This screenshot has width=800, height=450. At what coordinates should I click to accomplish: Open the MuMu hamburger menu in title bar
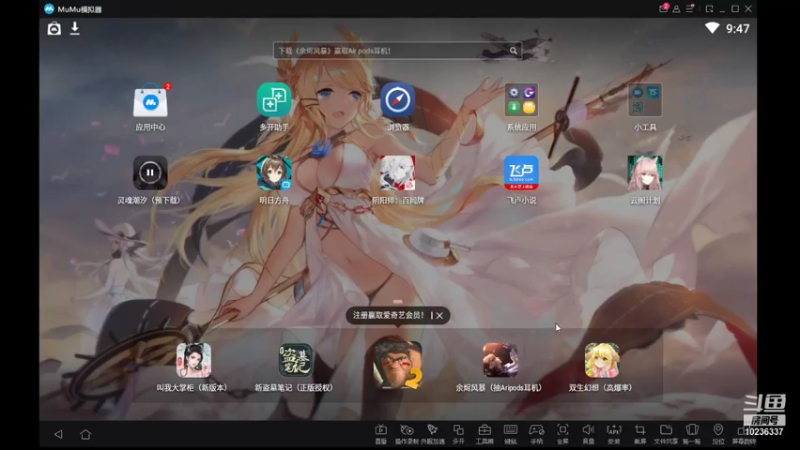coord(690,9)
